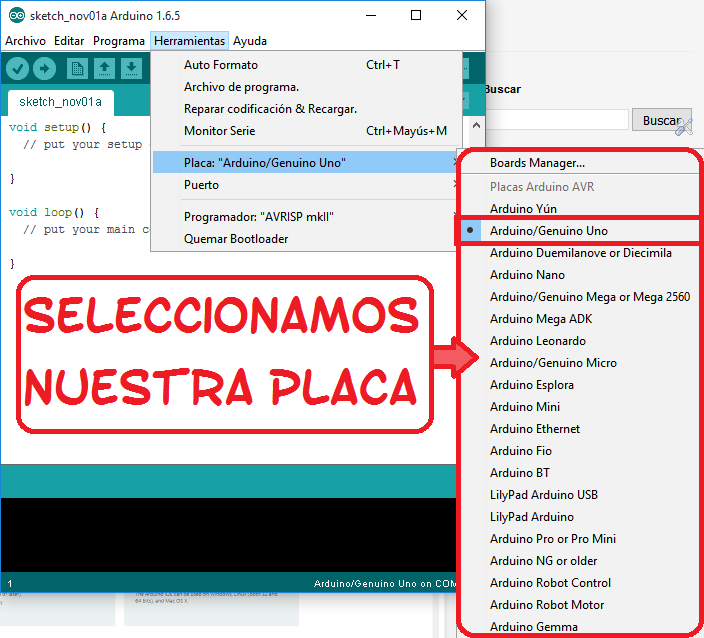Select Arduino Esplora board
The width and height of the screenshot is (704, 638).
[579, 385]
